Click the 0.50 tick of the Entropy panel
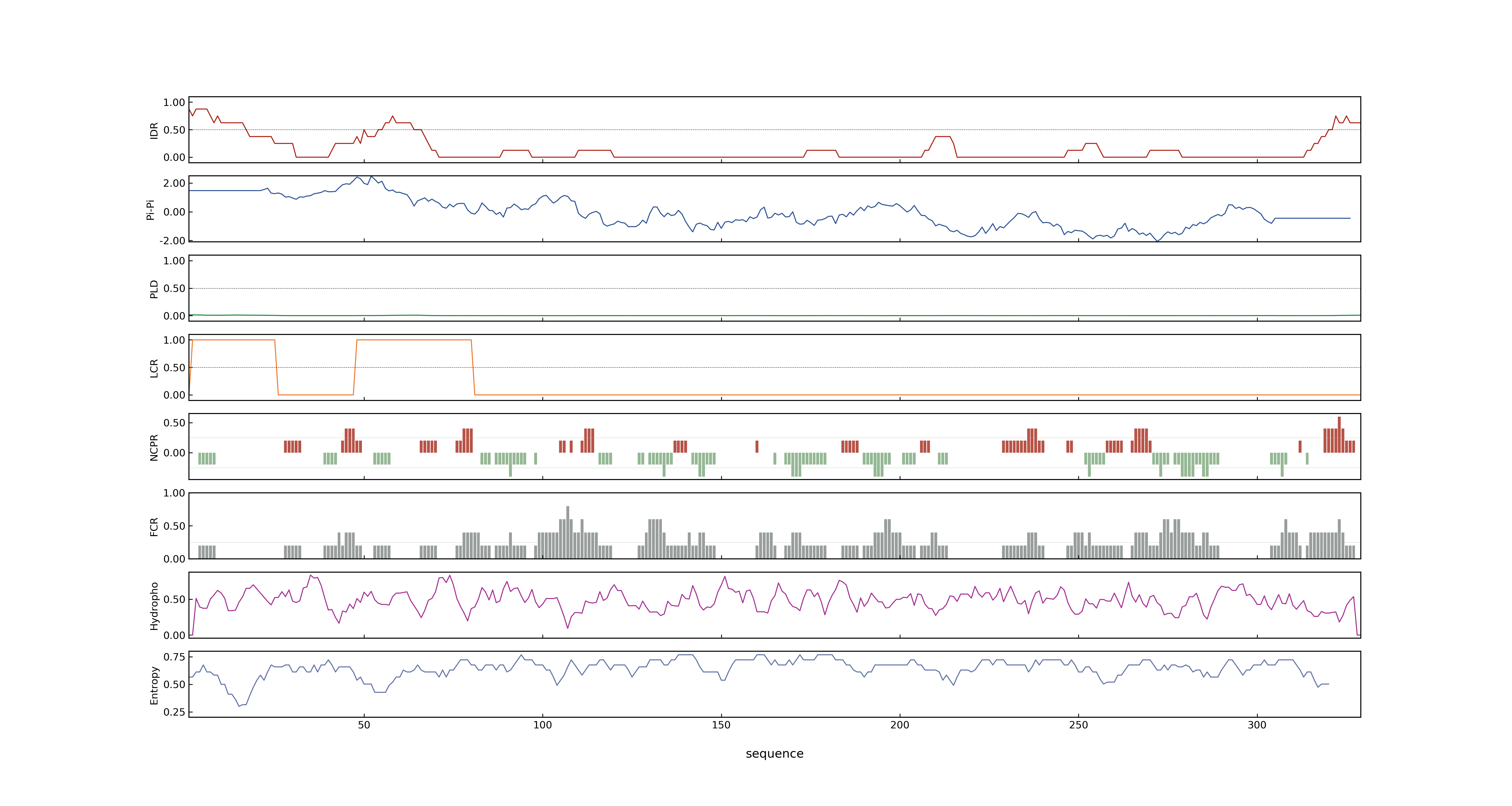 (x=174, y=685)
